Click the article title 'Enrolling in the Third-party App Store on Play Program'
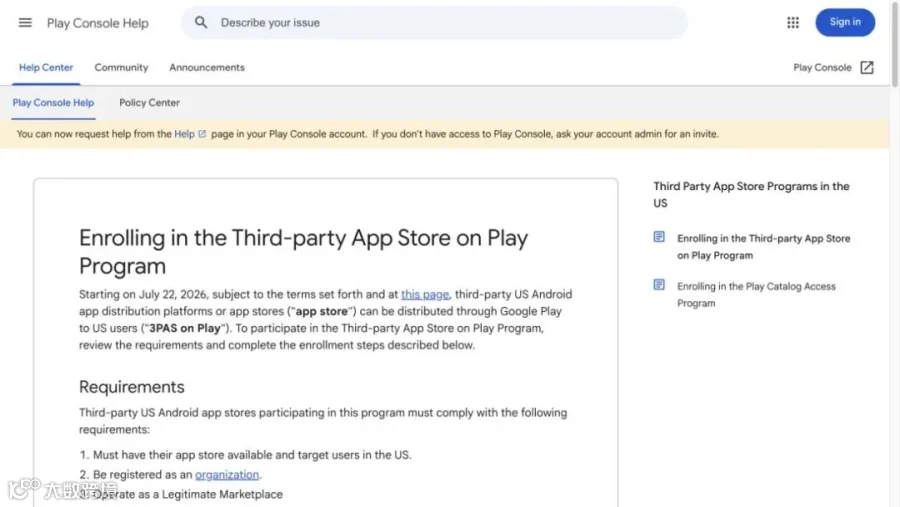 [x=303, y=252]
